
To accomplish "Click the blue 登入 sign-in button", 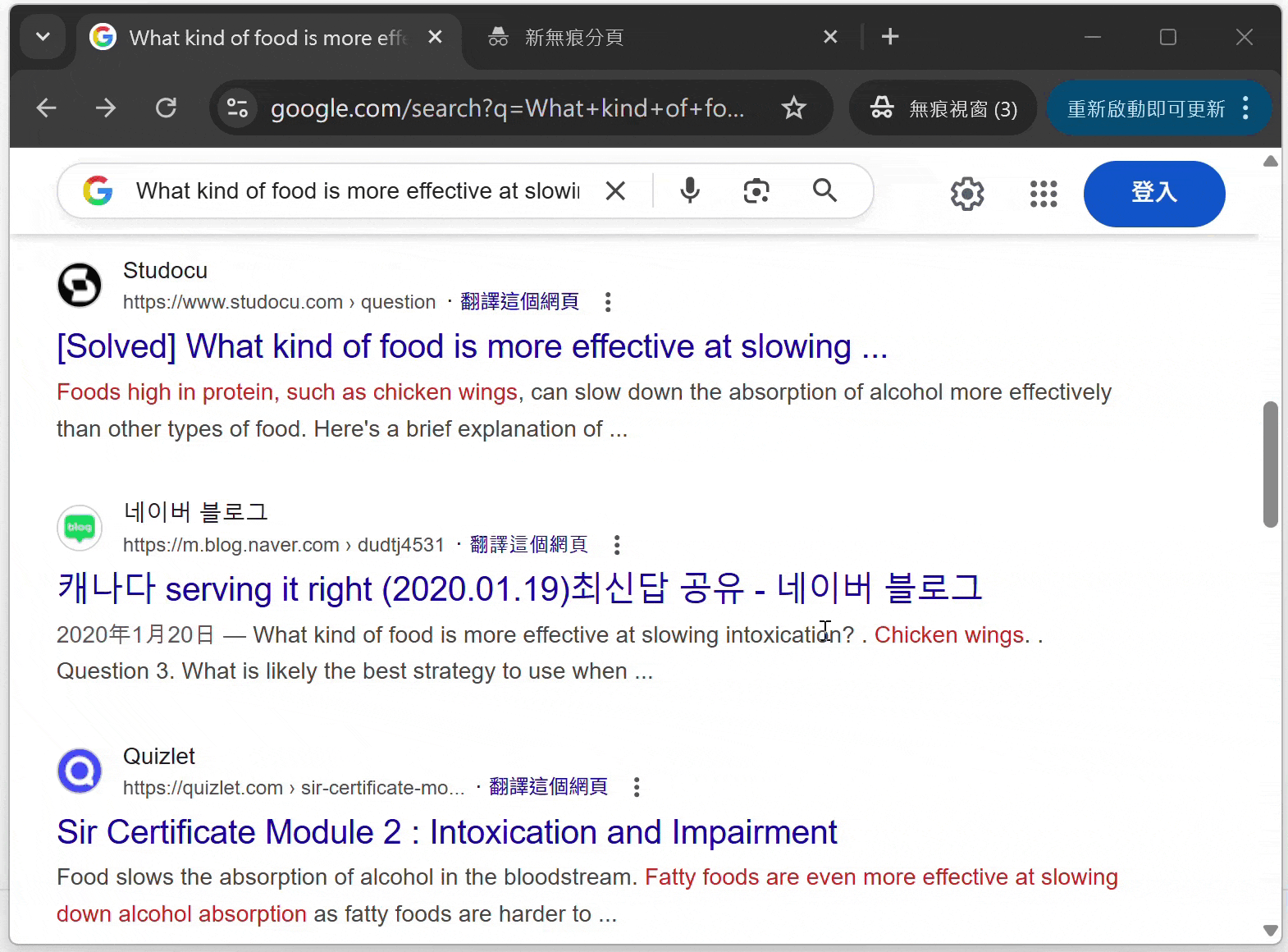I will coord(1153,194).
